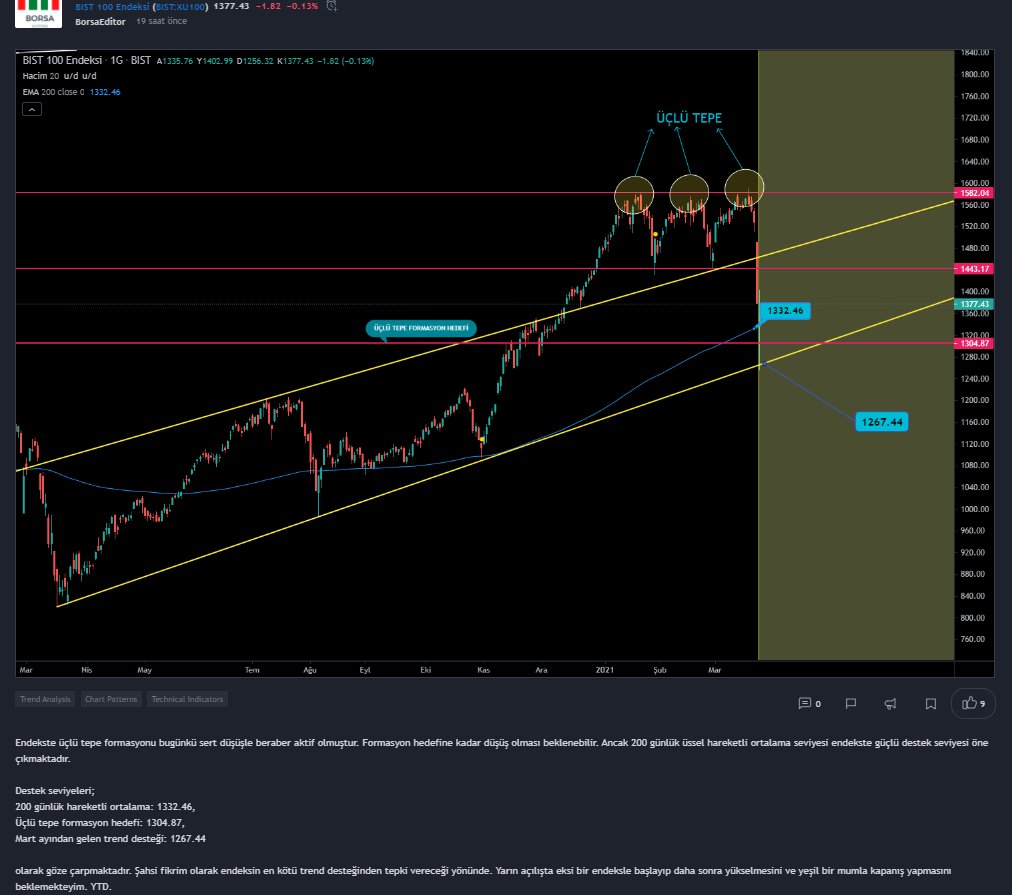Click the 1443.17 red price label
1012x895 pixels.
(x=974, y=268)
